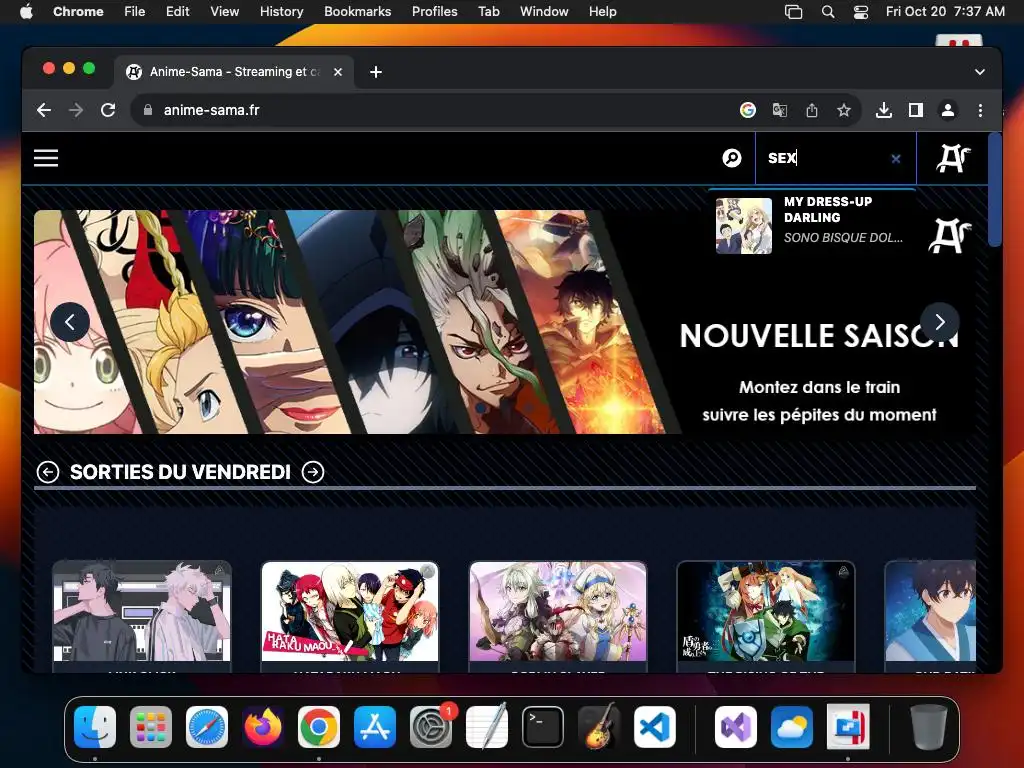Open the Link Click anime card

pos(142,616)
